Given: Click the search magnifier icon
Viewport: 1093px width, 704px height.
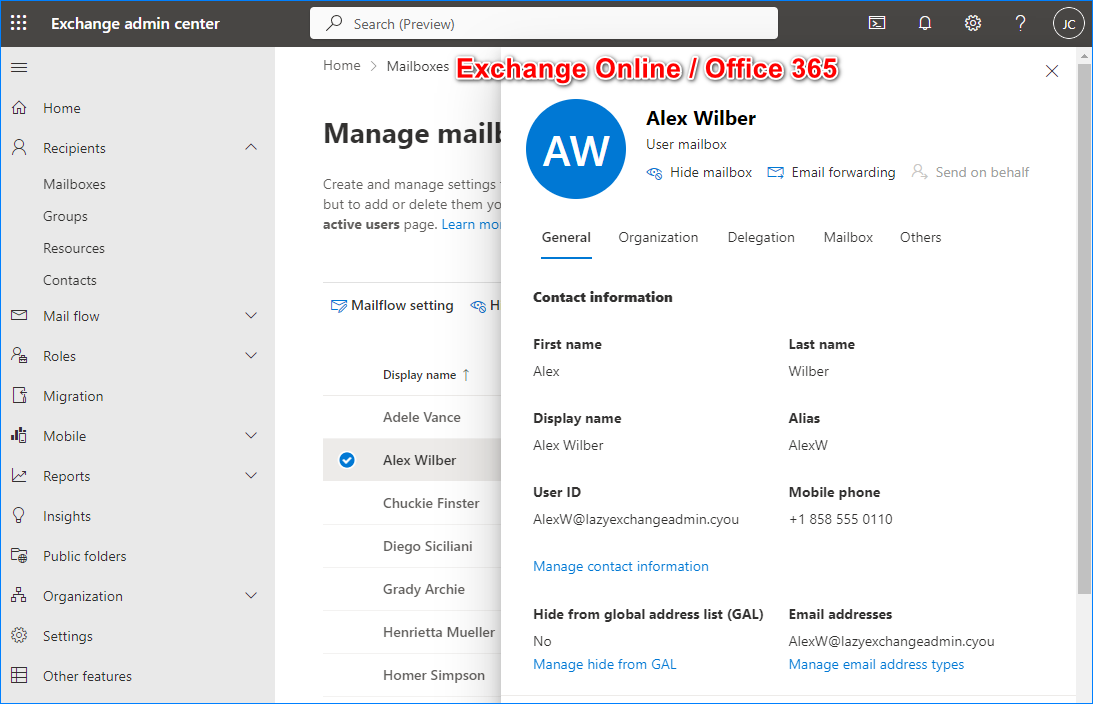Looking at the screenshot, I should 334,23.
